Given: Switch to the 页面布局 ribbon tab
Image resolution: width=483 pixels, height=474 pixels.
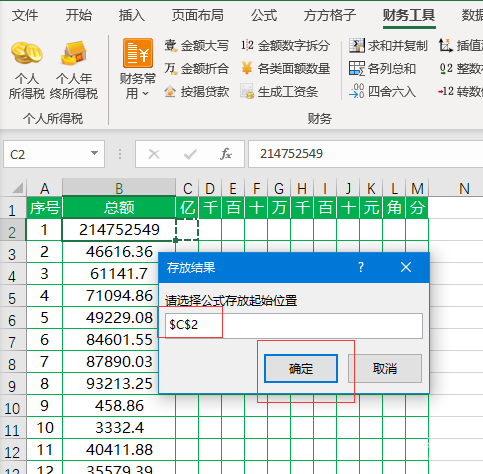Looking at the screenshot, I should coord(198,15).
